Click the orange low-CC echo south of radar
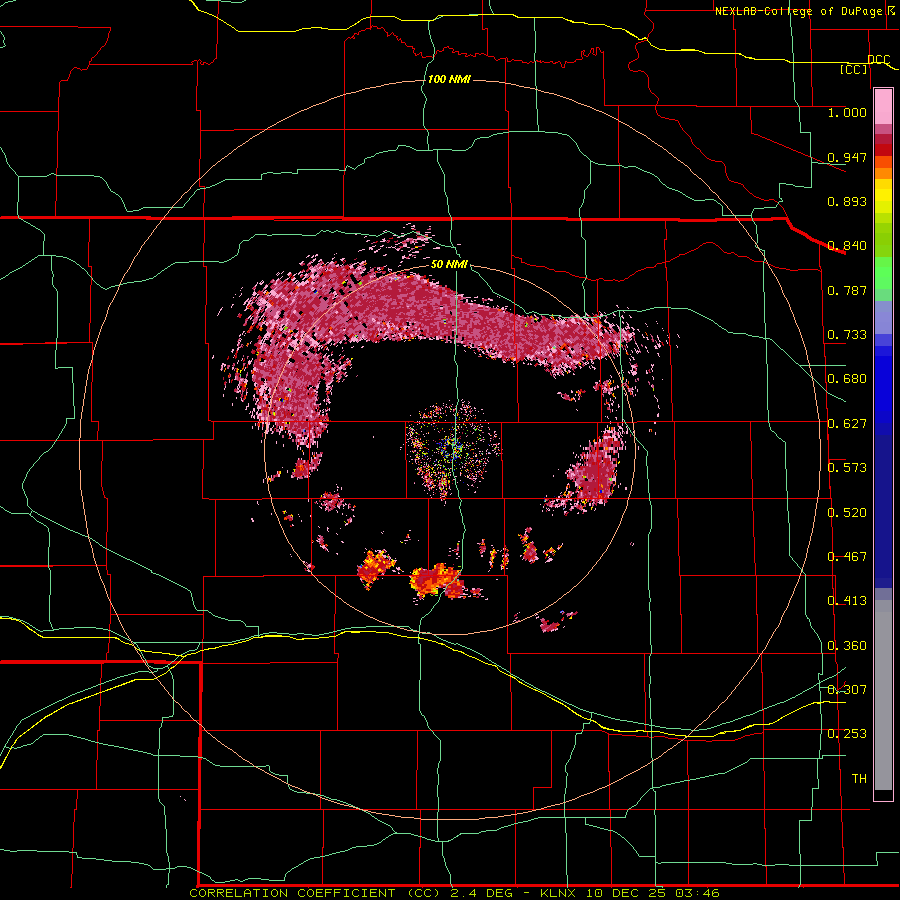 [436, 580]
